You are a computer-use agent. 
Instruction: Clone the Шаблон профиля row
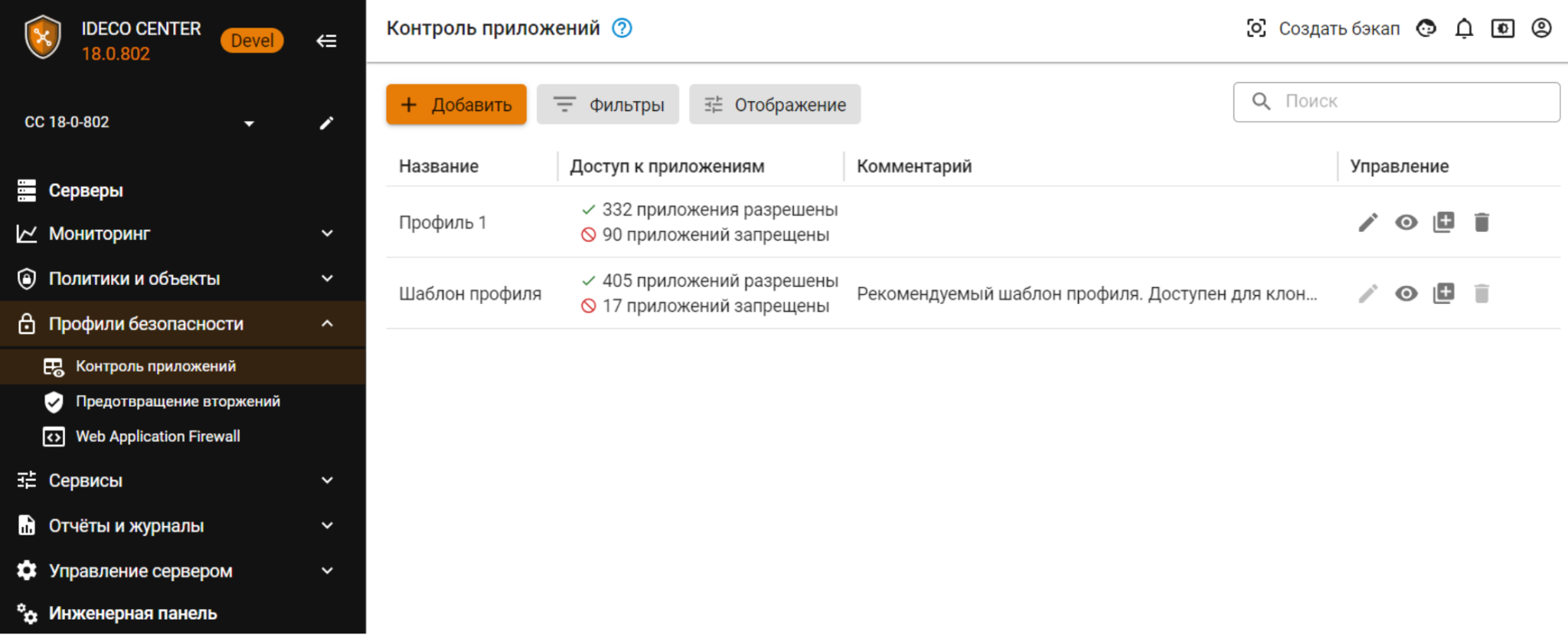coord(1443,293)
